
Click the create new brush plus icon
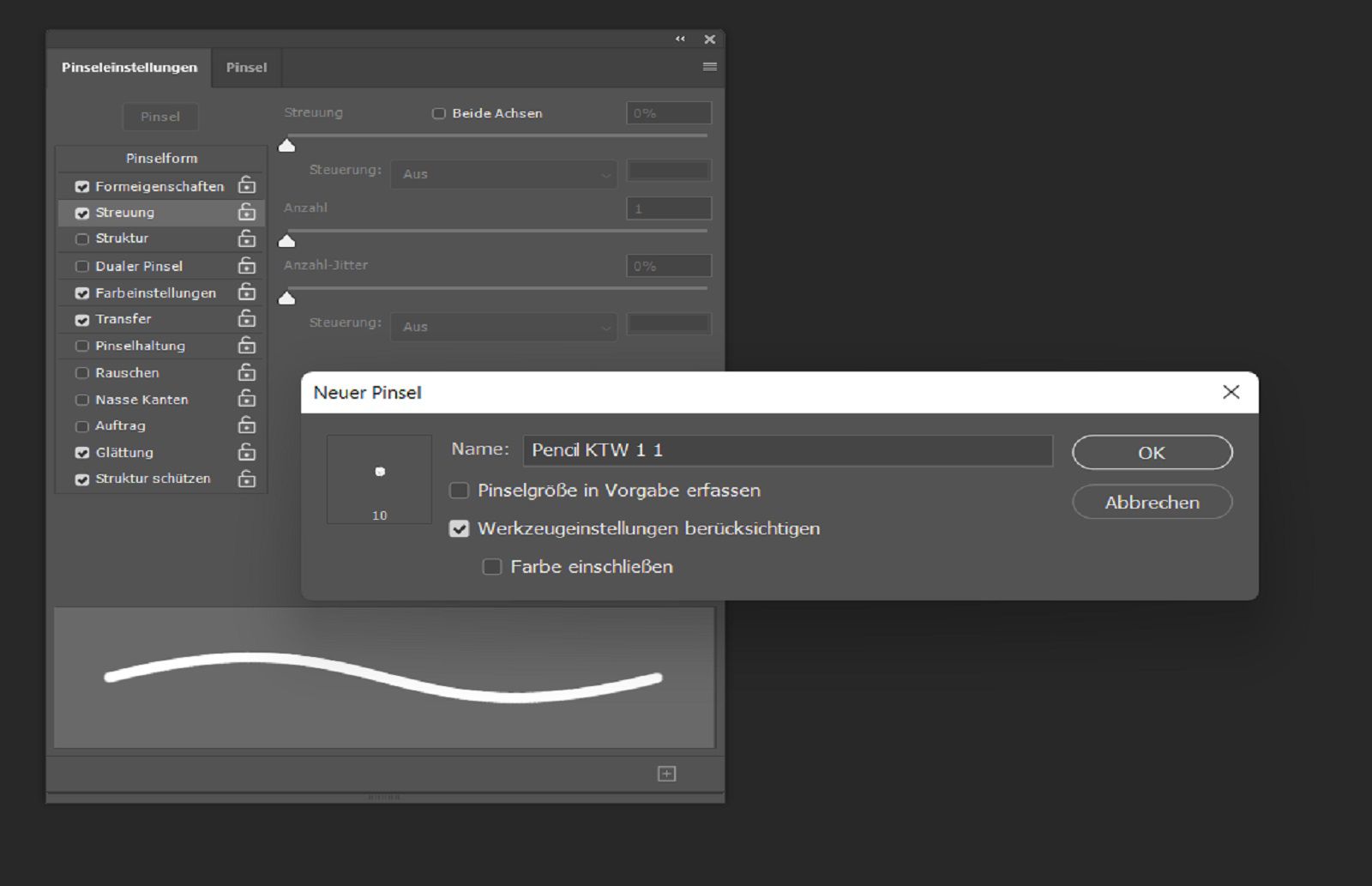(x=667, y=774)
